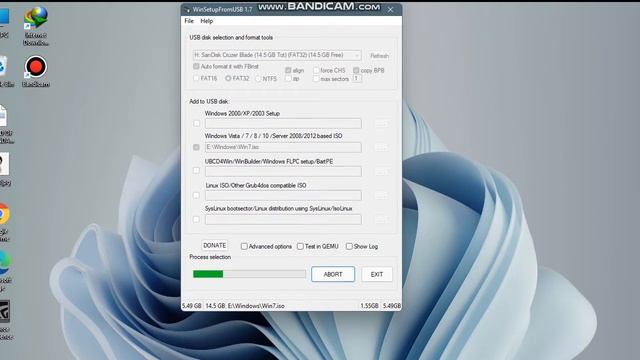Click the SysLinux bootsector path field
640x360 pixels.
(x=283, y=220)
